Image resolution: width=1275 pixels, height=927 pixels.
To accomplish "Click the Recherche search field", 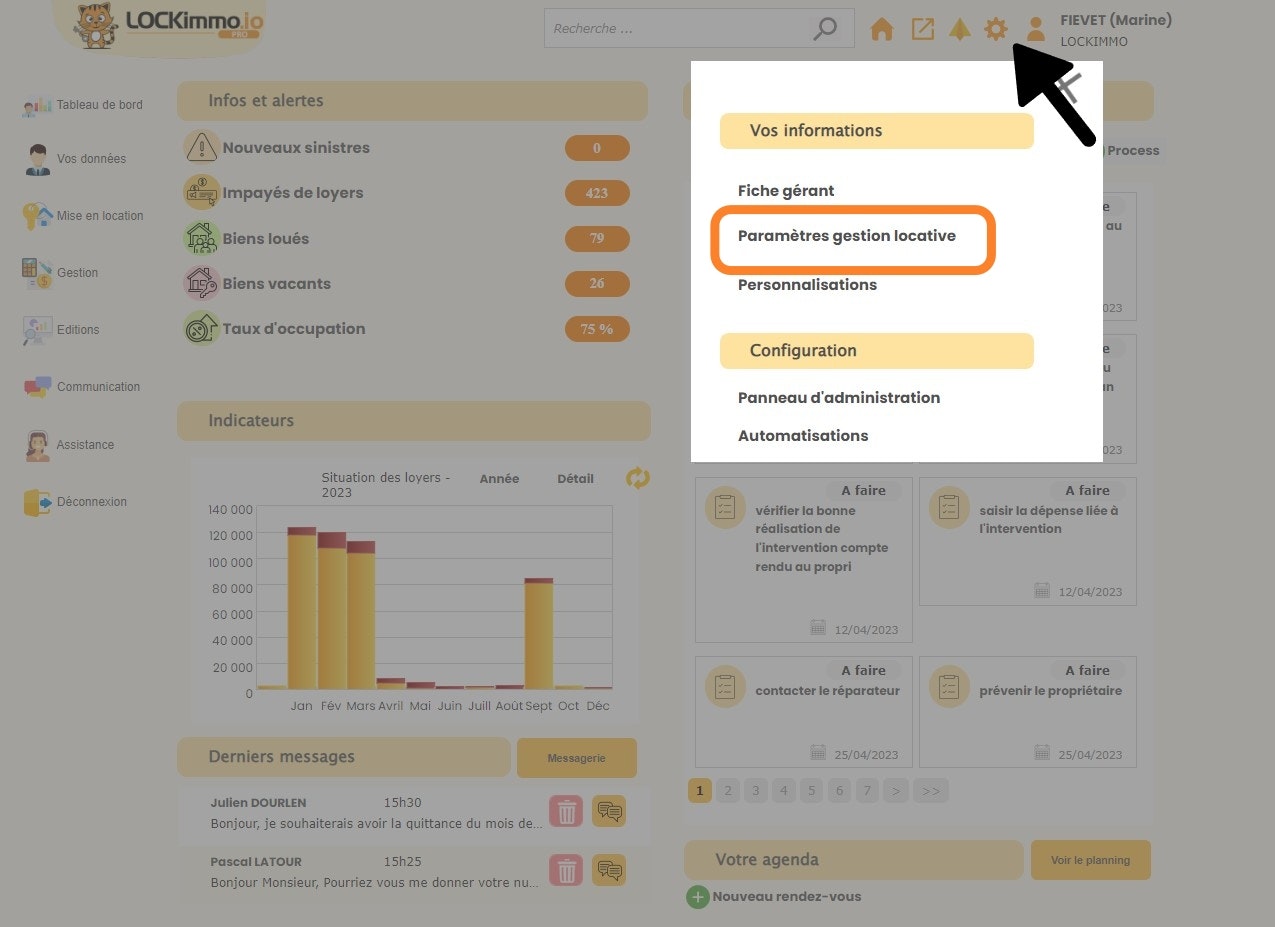I will point(680,29).
